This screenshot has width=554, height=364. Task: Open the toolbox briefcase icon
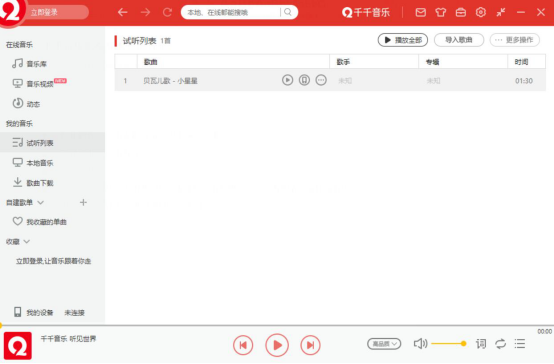coord(461,12)
